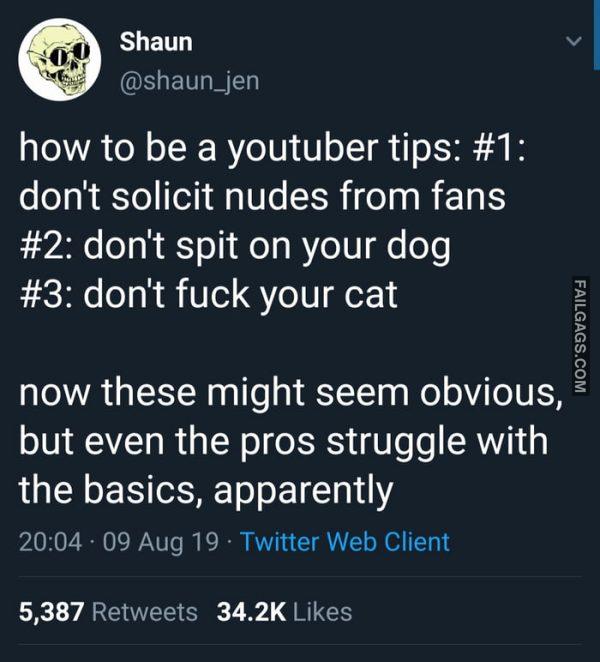Click the '#2: don't spit on your dog' line
600x662 pixels.
(x=235, y=247)
